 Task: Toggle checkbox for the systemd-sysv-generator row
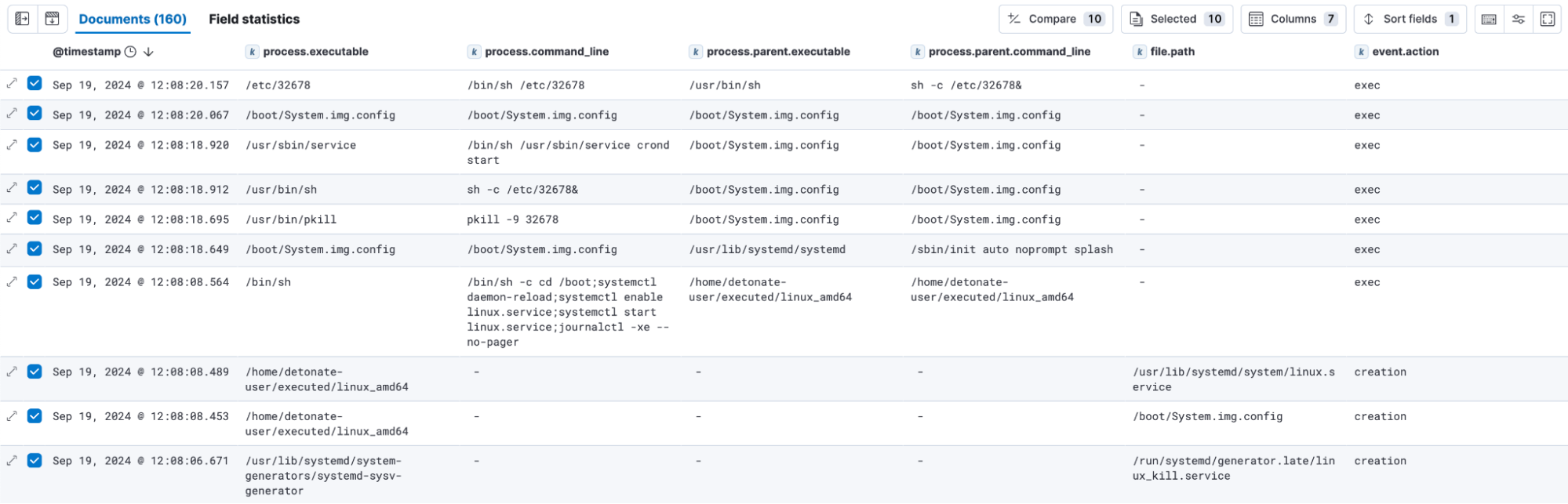[35, 460]
